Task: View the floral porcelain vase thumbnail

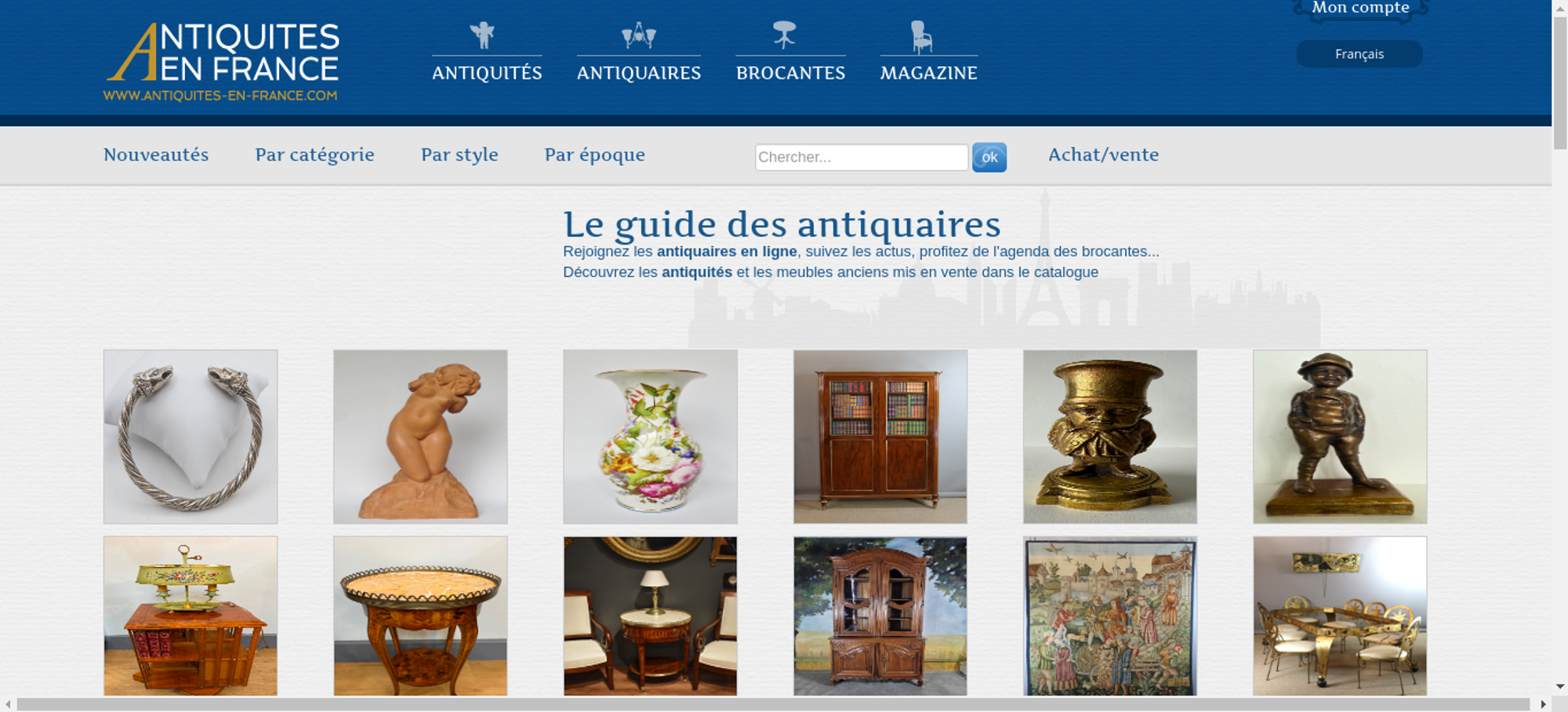Action: pos(650,437)
